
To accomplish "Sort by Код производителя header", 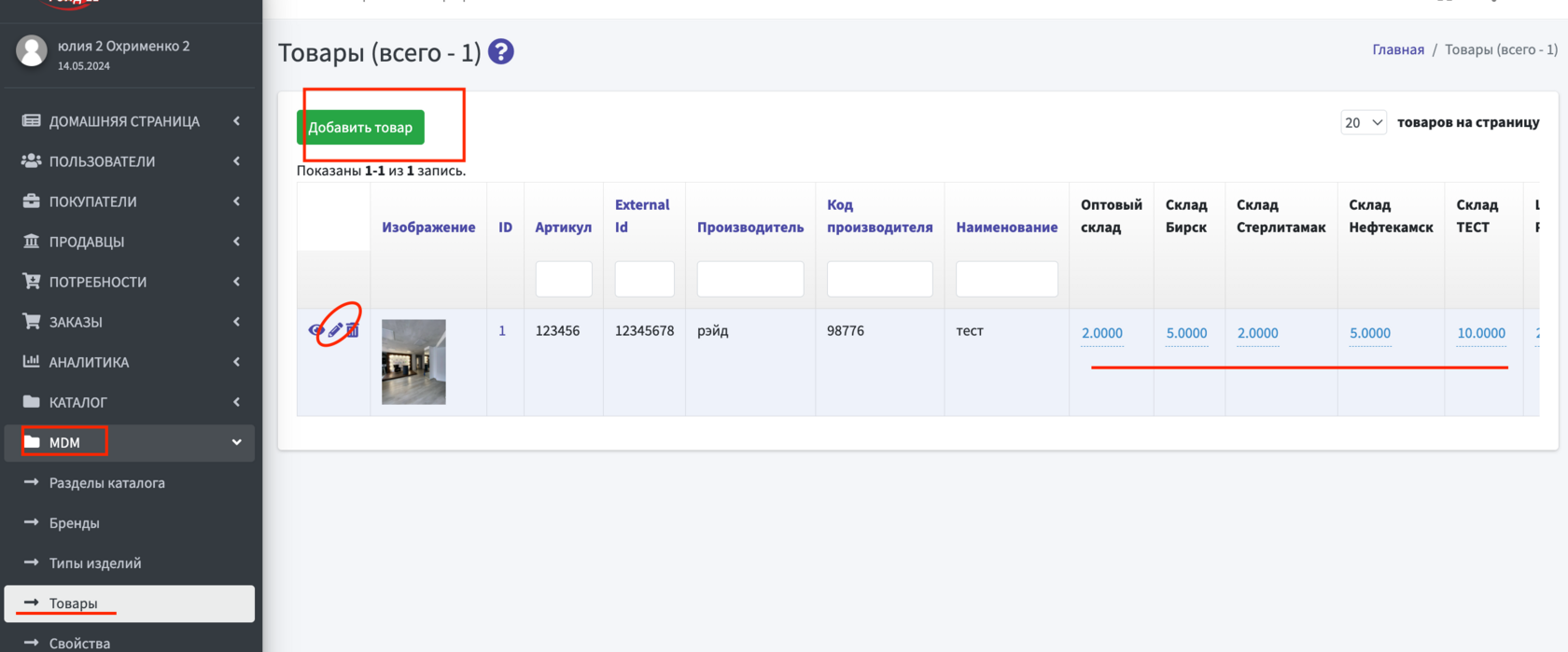I will tap(880, 215).
